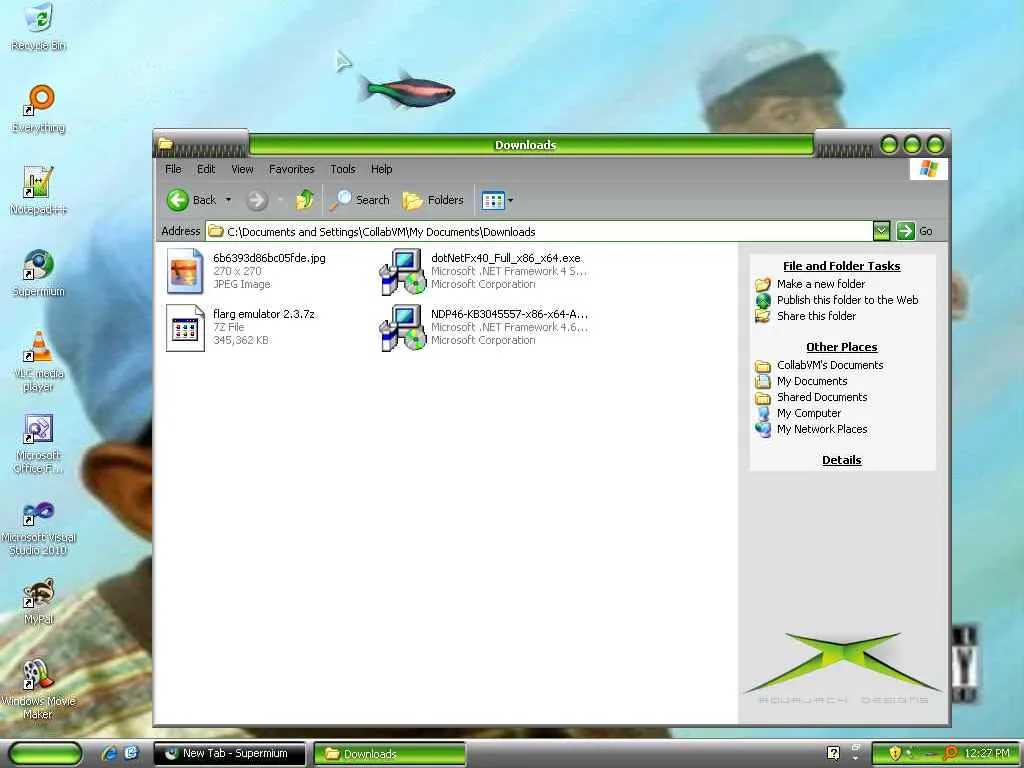The height and width of the screenshot is (768, 1024).
Task: Select the Notepad++ desktop shortcut
Action: 39,190
